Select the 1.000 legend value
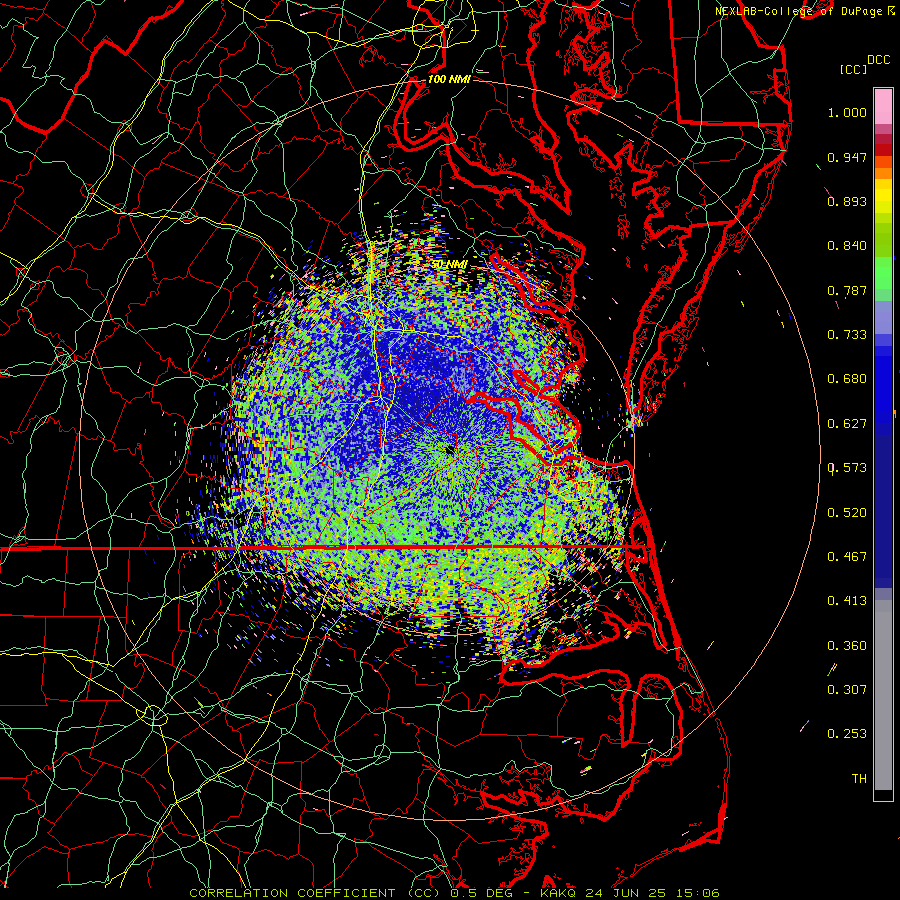This screenshot has height=900, width=900. (847, 112)
